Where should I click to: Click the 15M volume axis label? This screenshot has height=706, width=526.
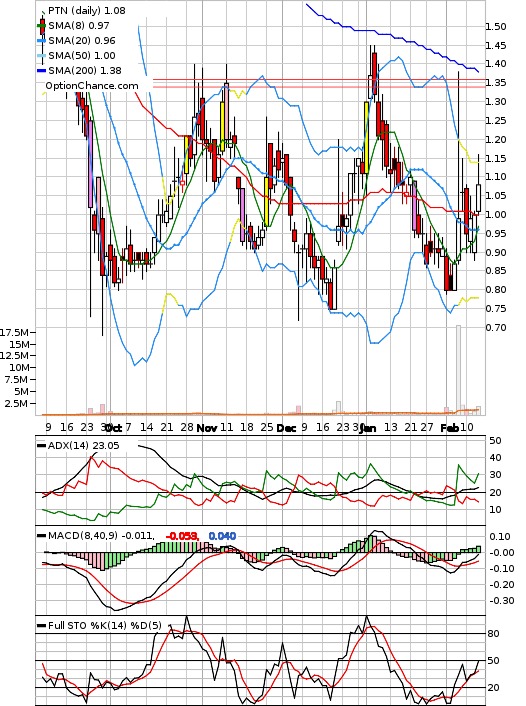(x=18, y=344)
